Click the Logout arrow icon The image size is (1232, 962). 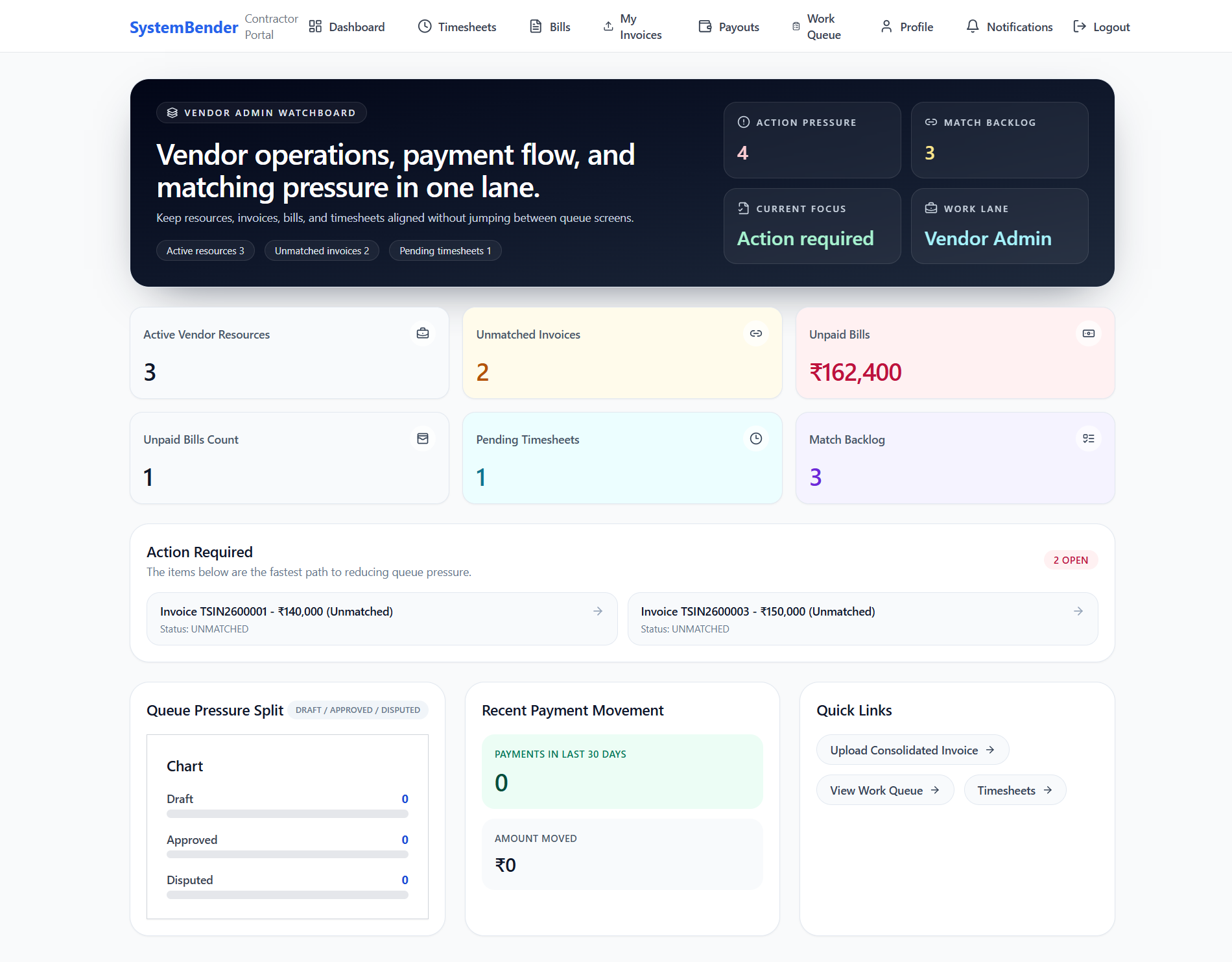tap(1080, 27)
